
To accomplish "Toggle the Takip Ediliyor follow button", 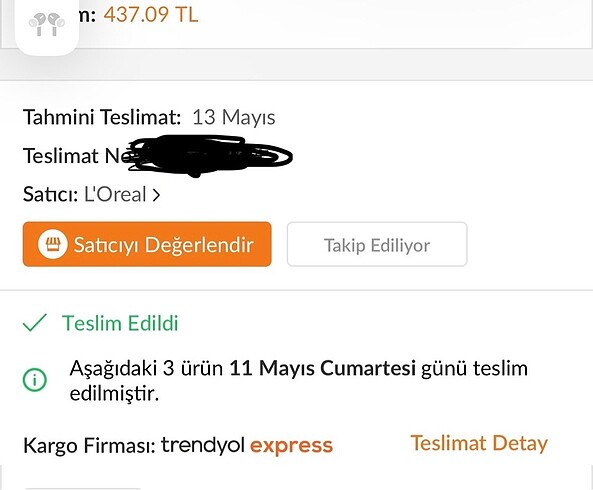I will click(x=377, y=244).
